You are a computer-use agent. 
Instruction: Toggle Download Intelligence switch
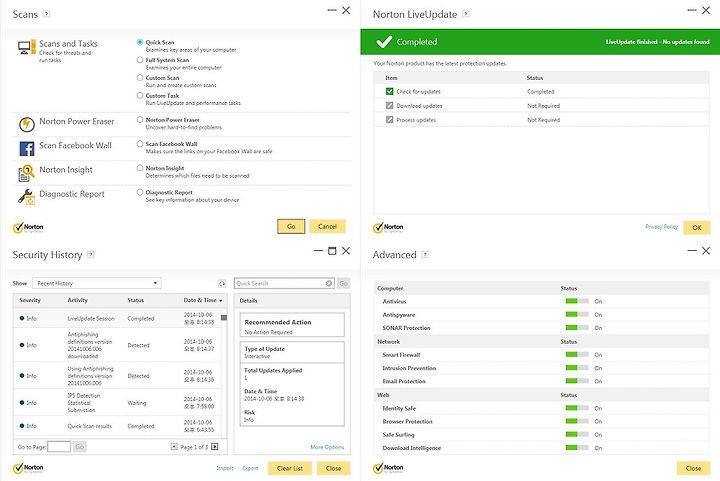577,447
